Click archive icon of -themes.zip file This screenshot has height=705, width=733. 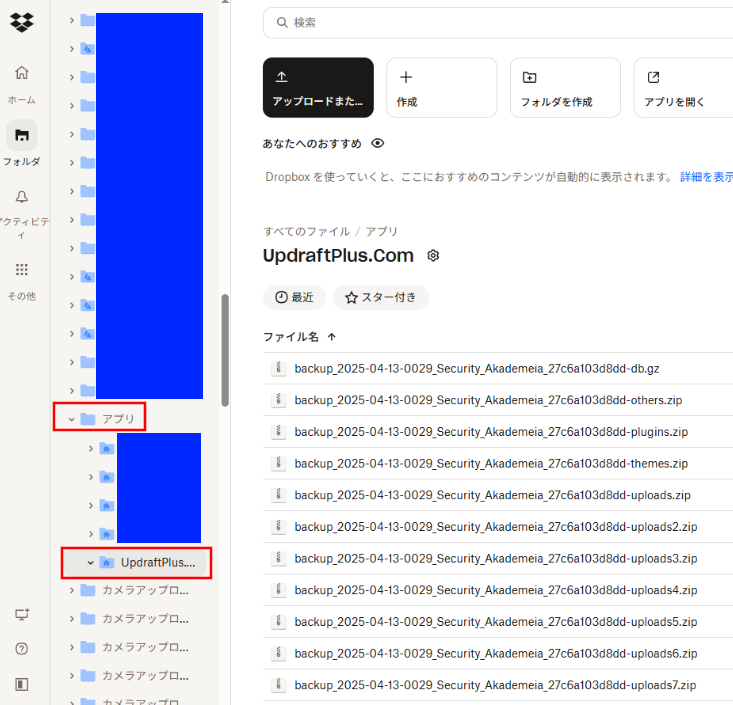point(279,463)
